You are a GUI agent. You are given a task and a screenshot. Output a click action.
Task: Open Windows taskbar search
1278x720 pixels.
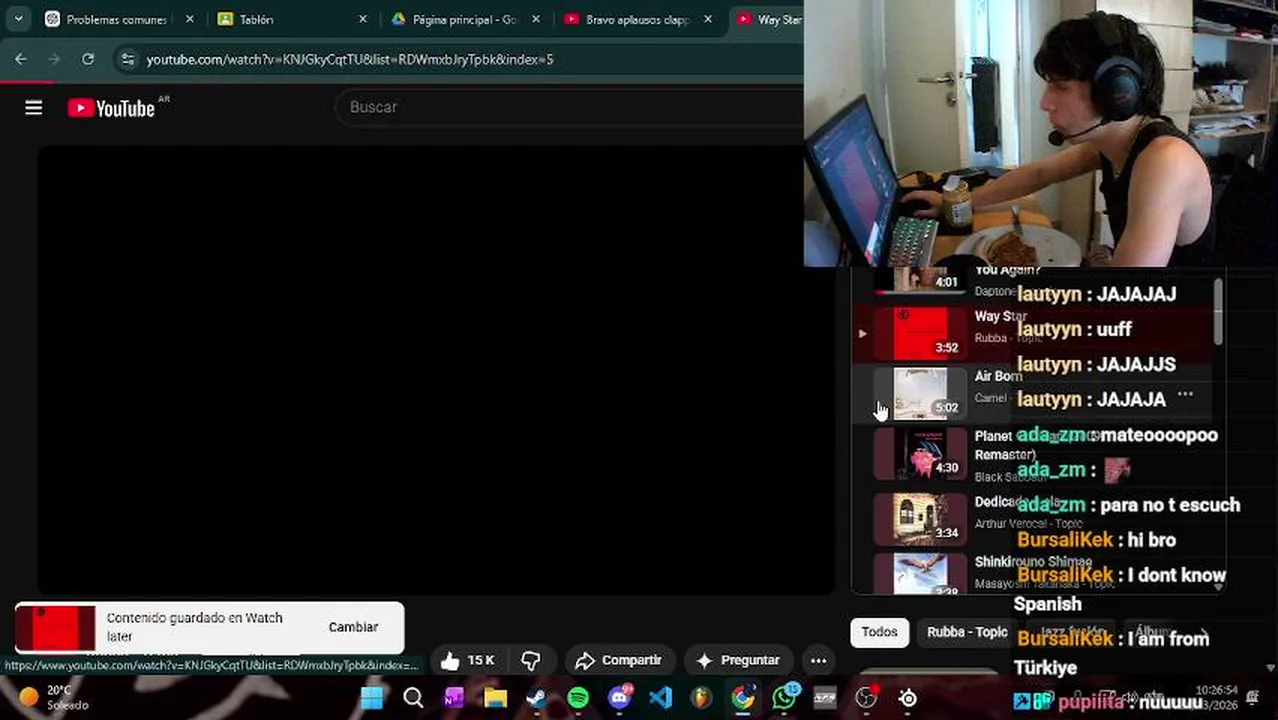(413, 697)
